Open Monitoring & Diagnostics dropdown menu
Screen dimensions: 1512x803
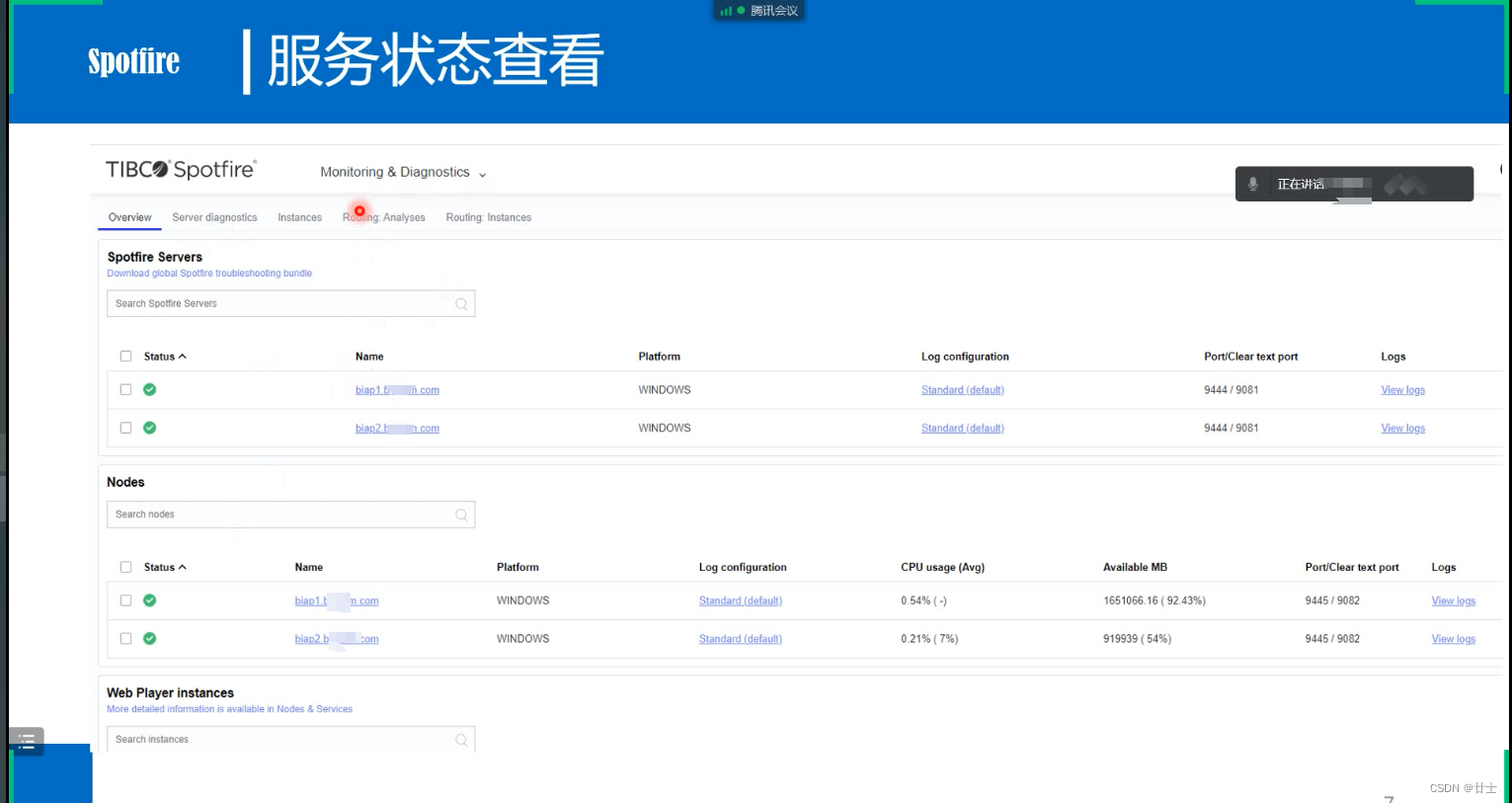403,172
